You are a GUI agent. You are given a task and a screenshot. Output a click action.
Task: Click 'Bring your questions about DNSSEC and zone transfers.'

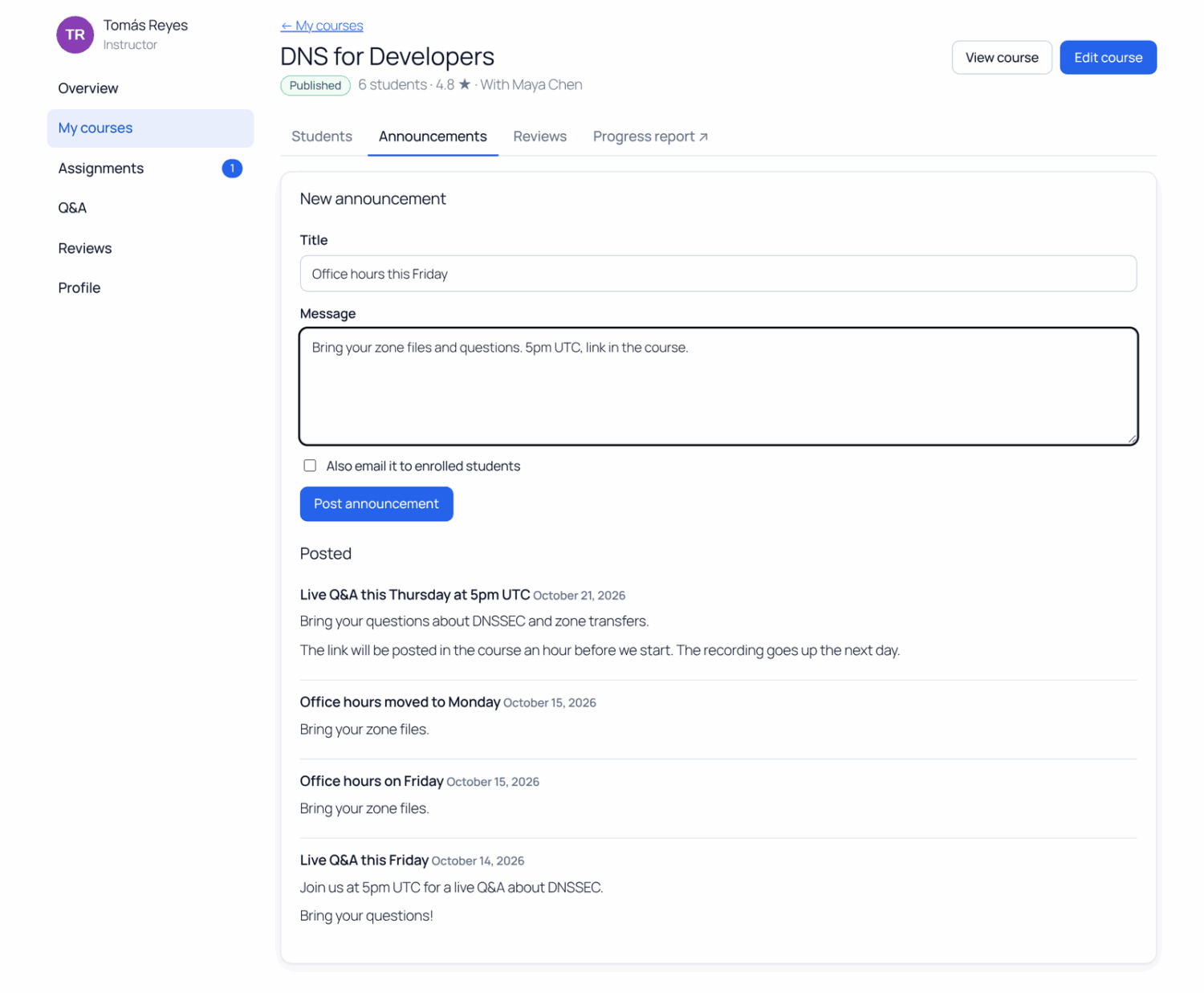474,621
